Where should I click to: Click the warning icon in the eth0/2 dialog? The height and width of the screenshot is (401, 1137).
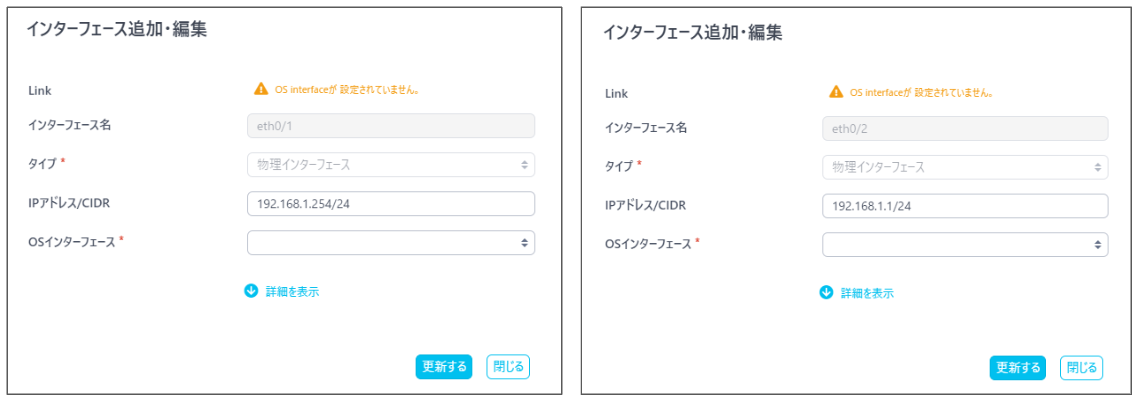836,92
